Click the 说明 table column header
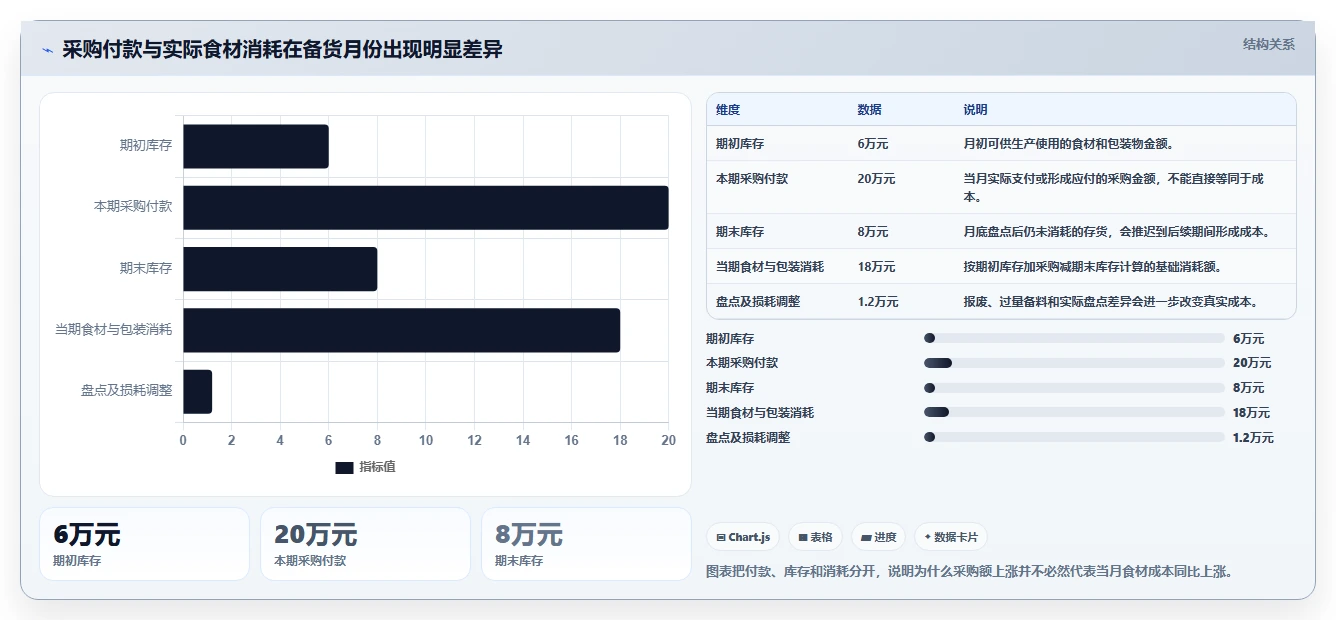This screenshot has height=620, width=1336. point(975,110)
